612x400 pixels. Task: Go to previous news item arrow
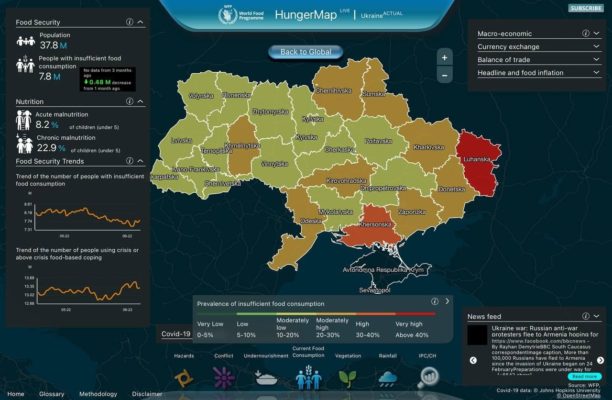click(x=473, y=360)
